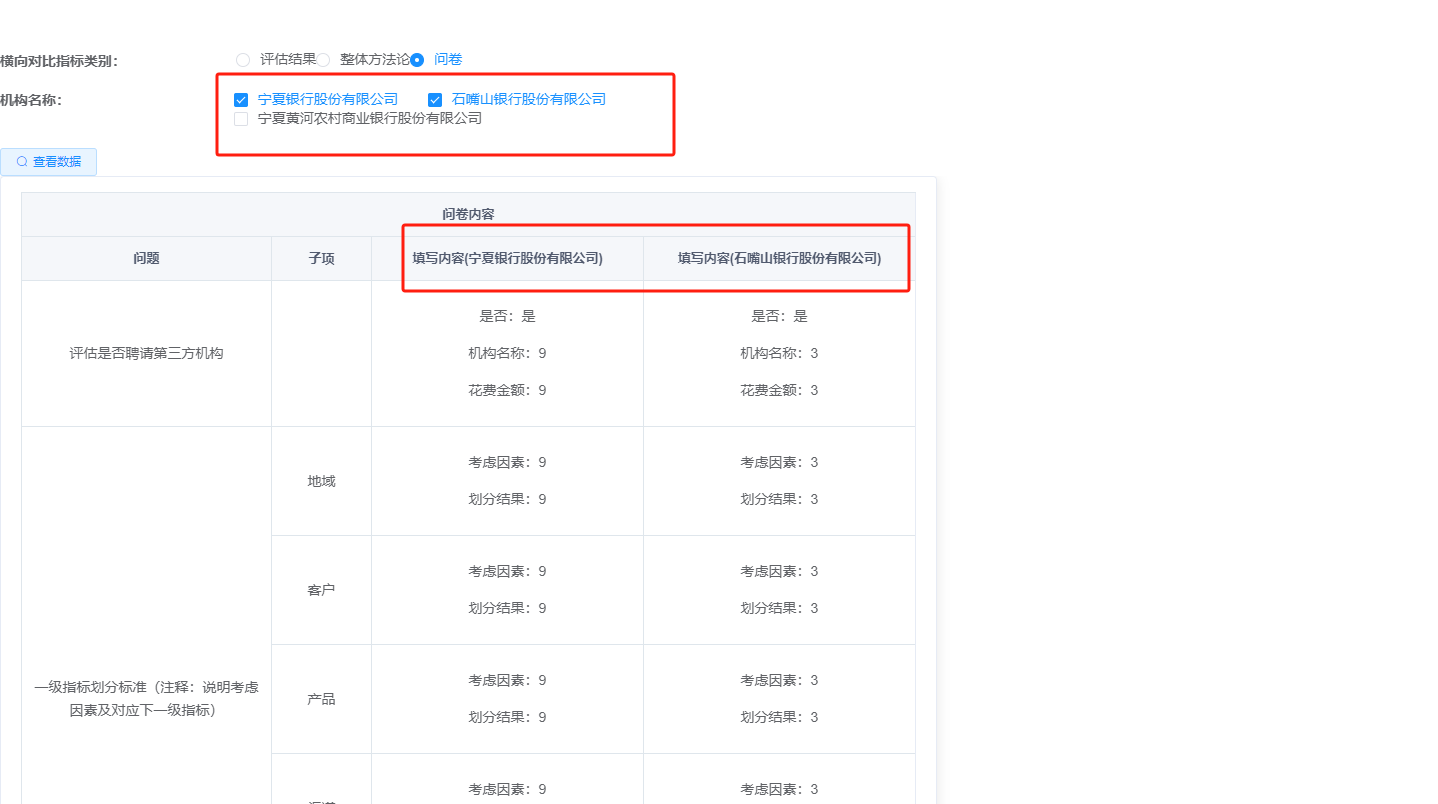Click 划分结果：9 in the 客户 row
Viewport: 1438px width, 804px height.
[507, 608]
